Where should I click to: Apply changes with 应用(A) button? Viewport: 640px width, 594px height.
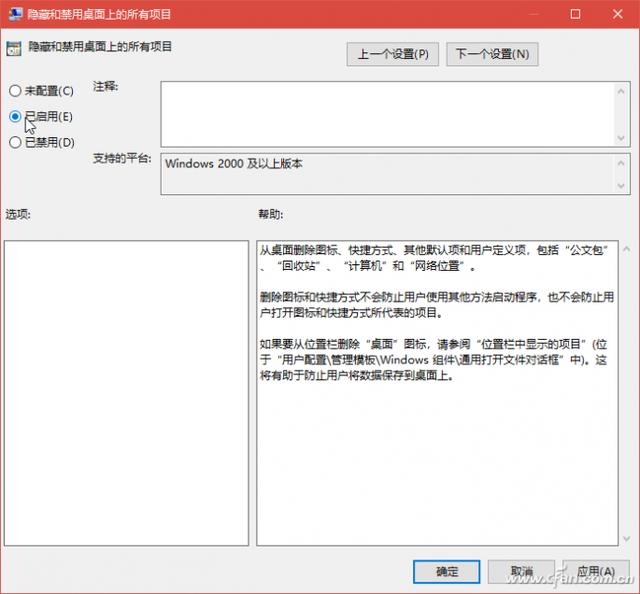596,572
